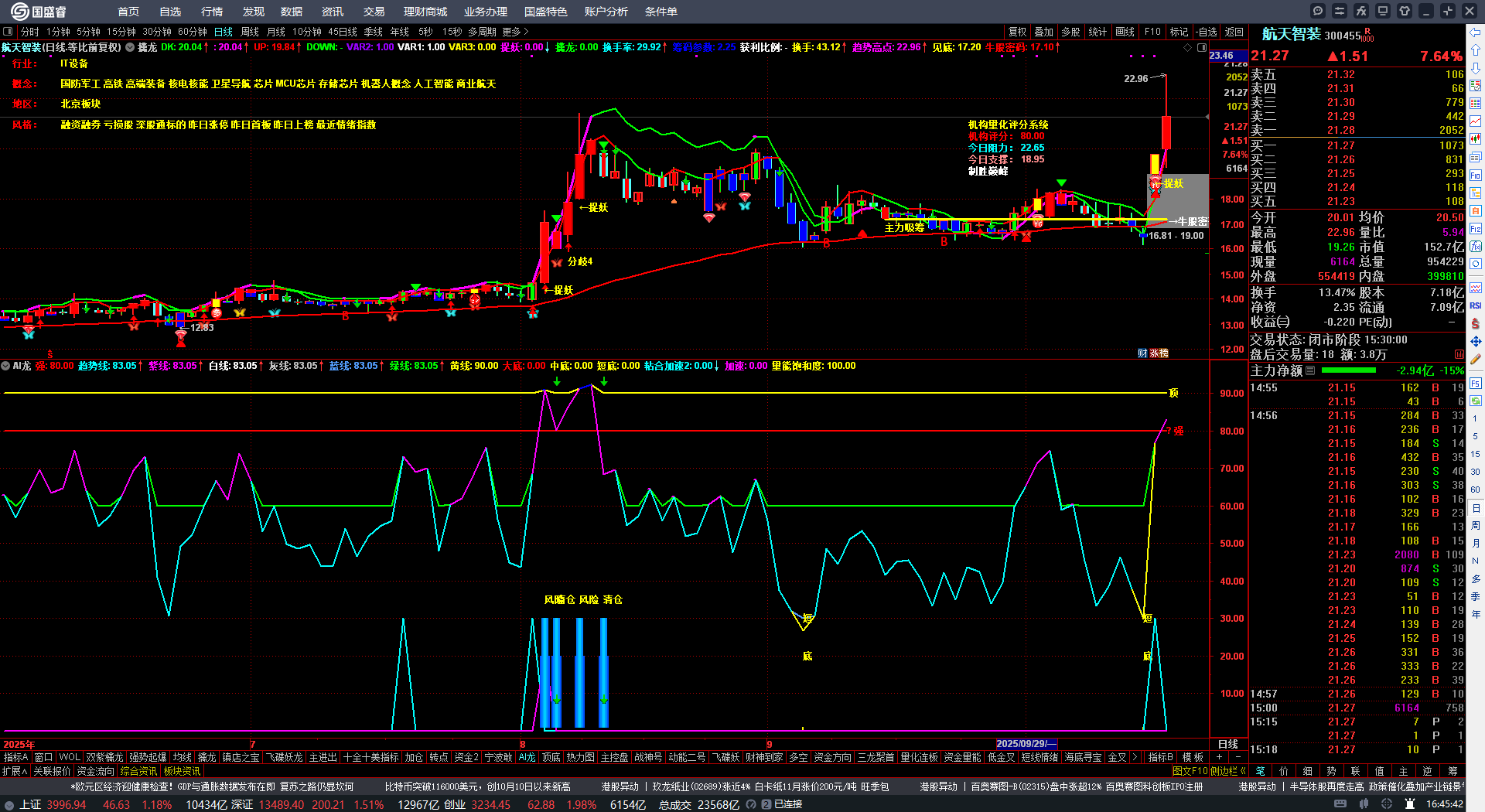Open the sliders settings icon in title bar

[x=1340, y=11]
